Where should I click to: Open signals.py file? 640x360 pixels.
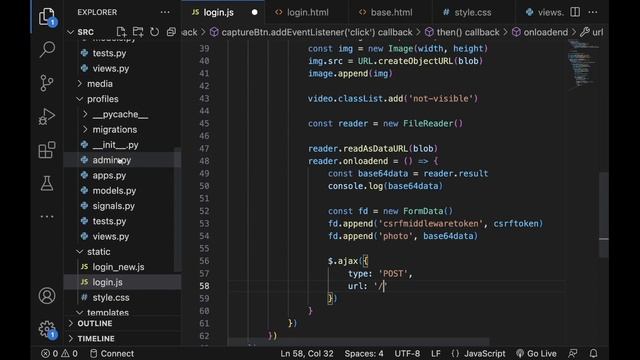coord(113,206)
